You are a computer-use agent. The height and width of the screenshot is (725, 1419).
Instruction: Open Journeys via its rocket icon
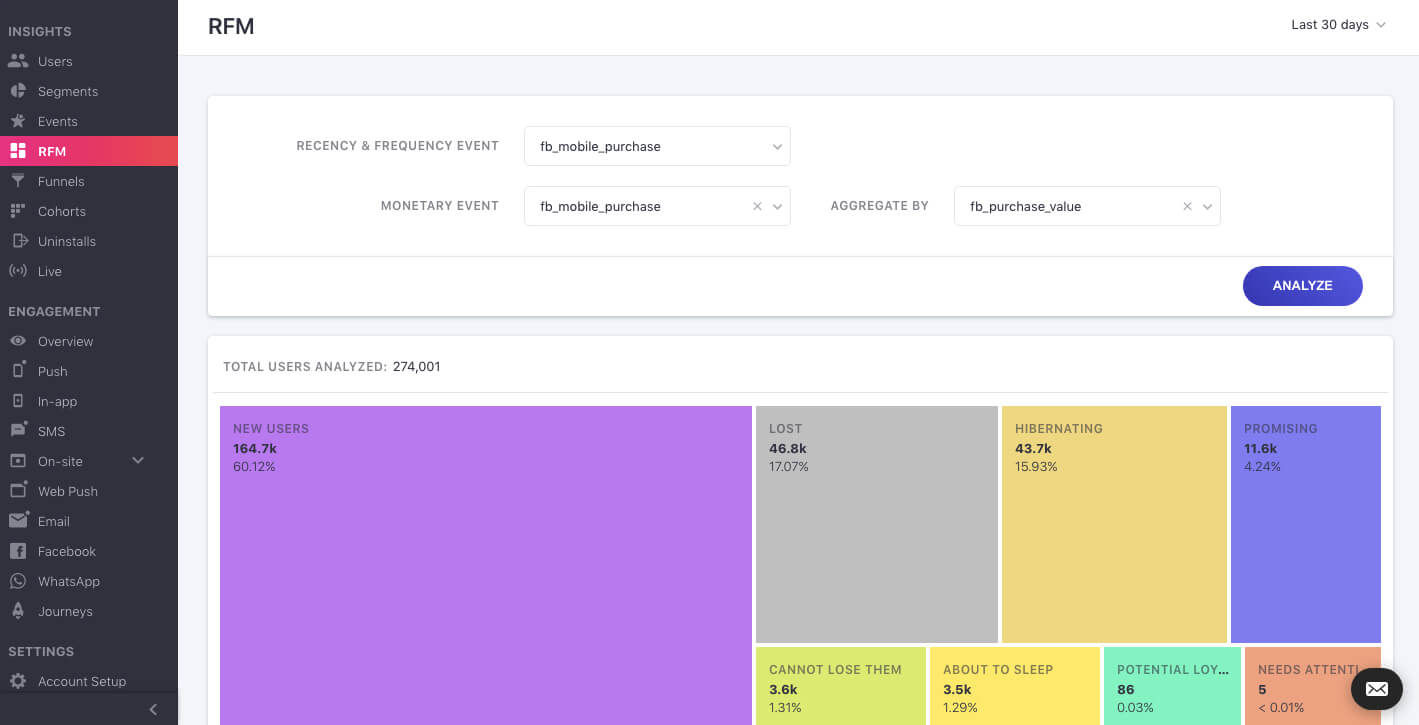point(18,611)
